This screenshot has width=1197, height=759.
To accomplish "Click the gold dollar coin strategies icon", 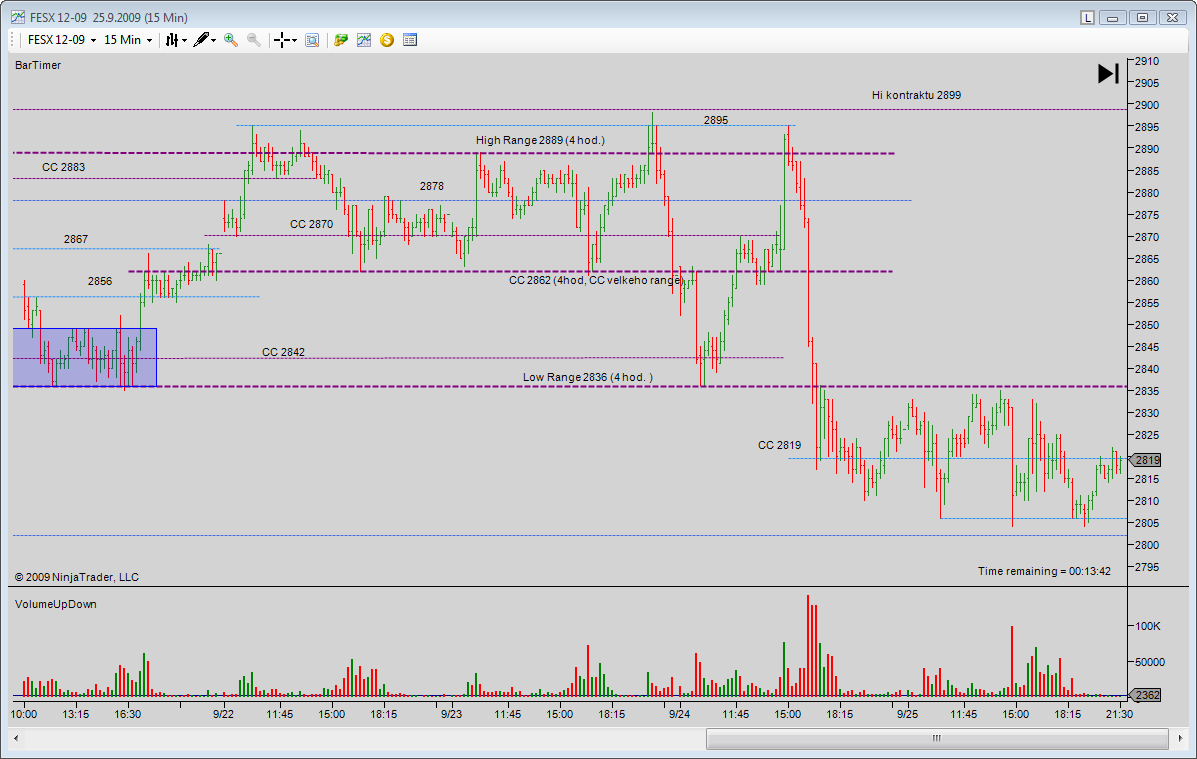I will tap(387, 40).
